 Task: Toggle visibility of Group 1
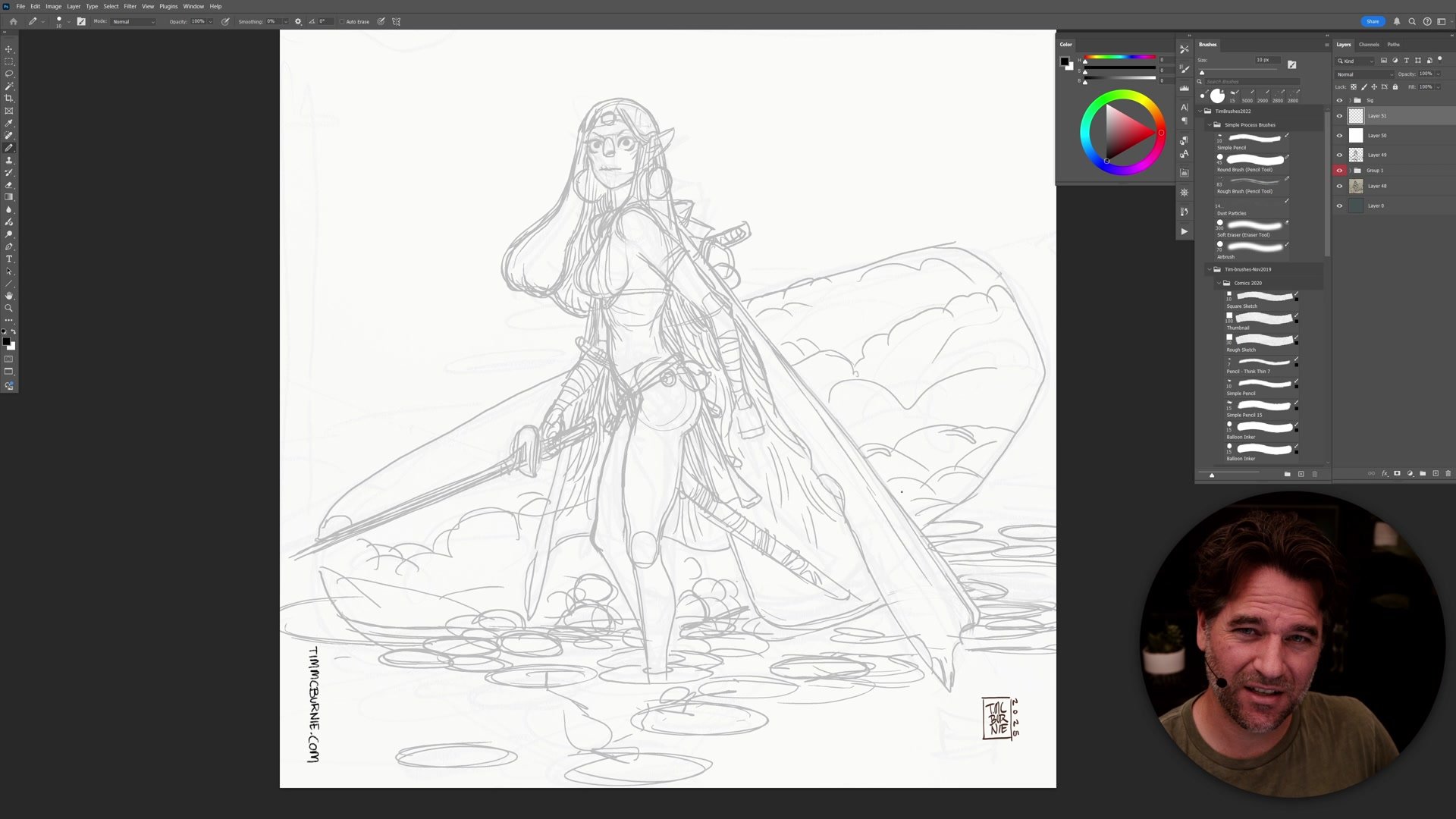tap(1339, 171)
